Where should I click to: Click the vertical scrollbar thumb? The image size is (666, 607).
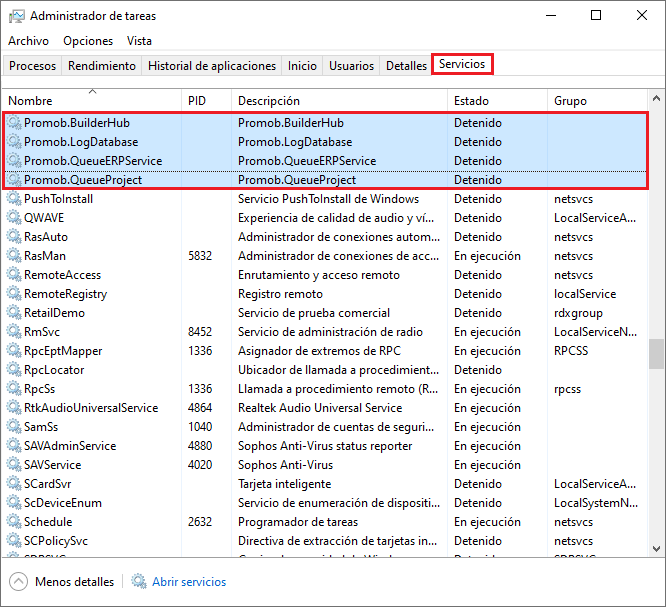click(656, 354)
